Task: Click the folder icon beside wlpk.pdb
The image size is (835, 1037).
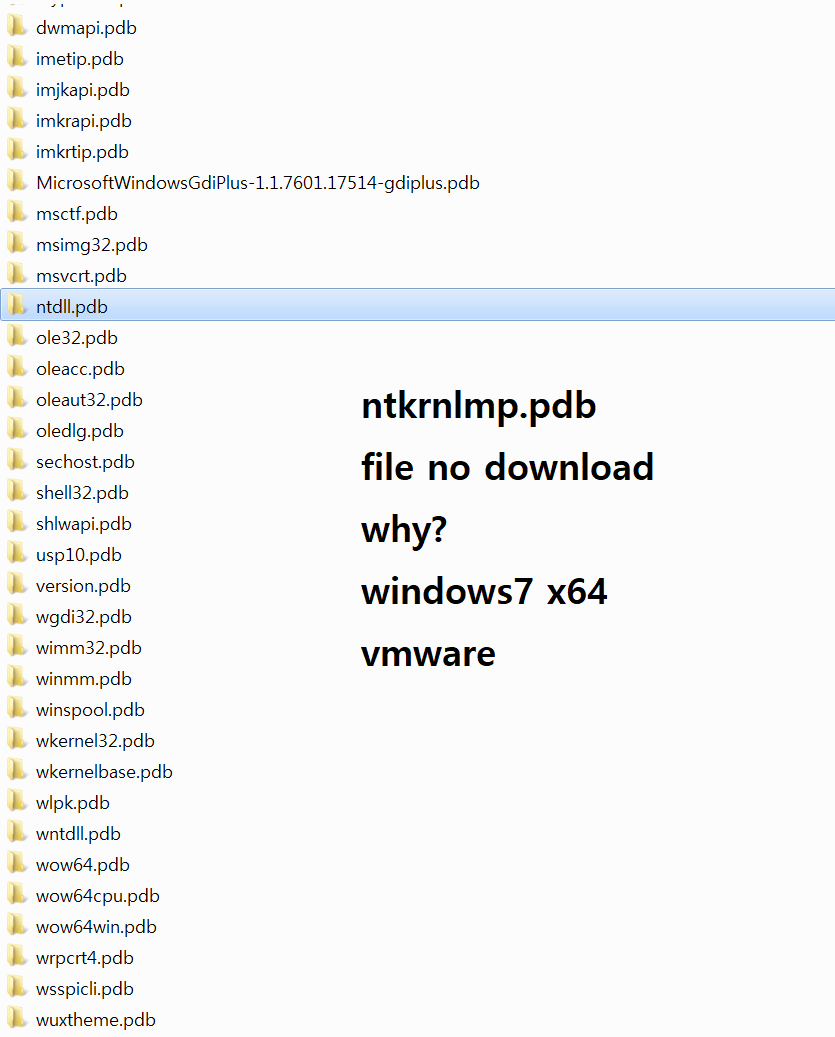Action: pos(17,802)
